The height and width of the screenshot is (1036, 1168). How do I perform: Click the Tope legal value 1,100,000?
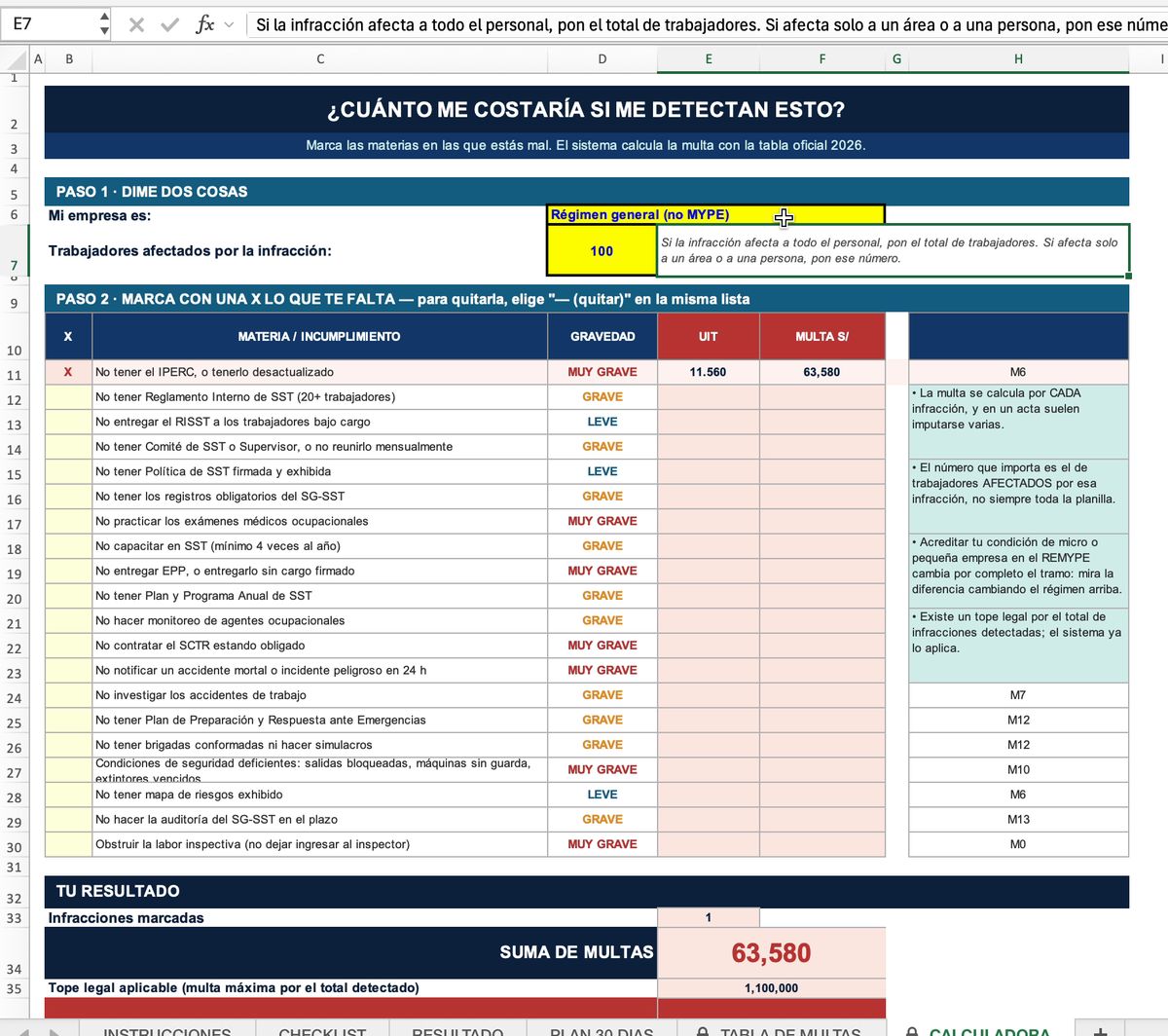point(772,988)
